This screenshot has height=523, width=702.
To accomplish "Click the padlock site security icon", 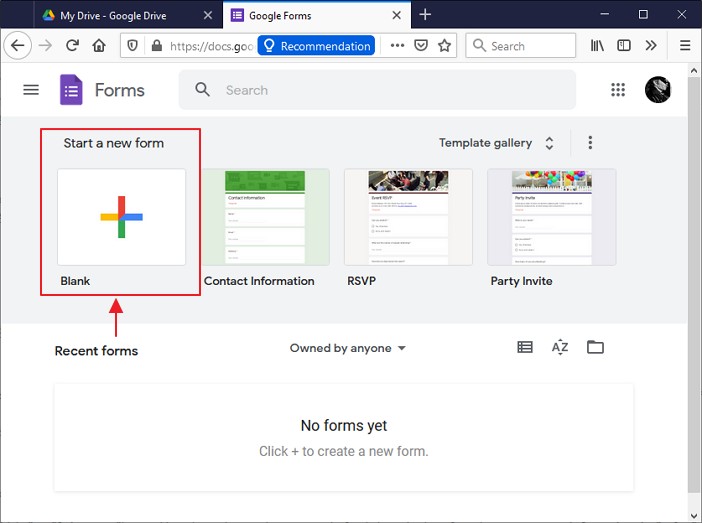I will pyautogui.click(x=156, y=45).
